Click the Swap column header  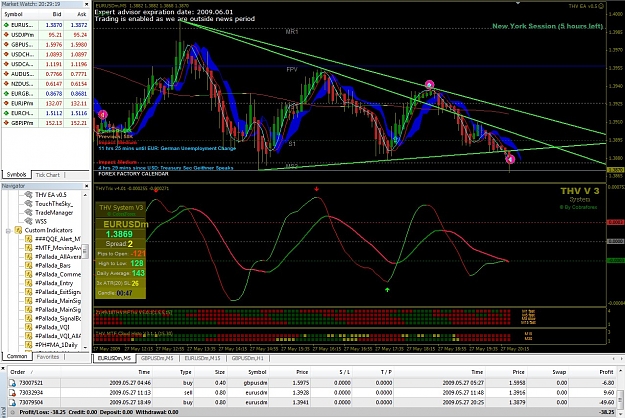[548, 372]
